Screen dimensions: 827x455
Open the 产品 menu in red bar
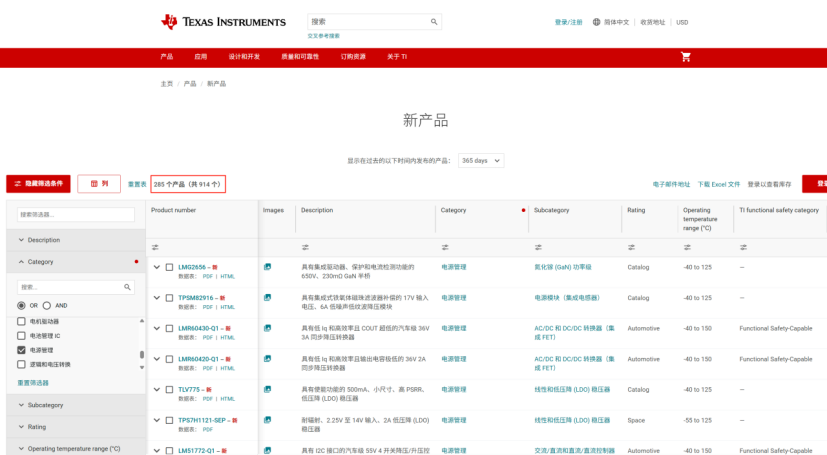pos(167,56)
